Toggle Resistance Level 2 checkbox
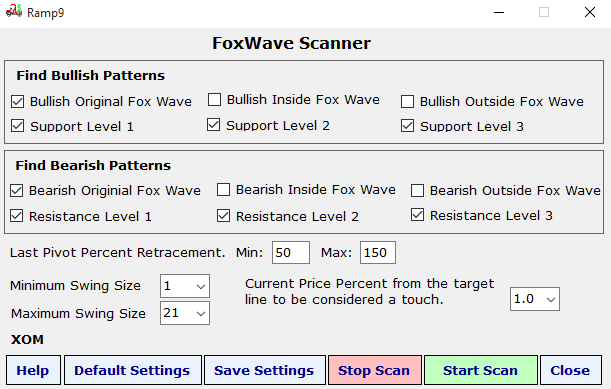 tap(224, 216)
